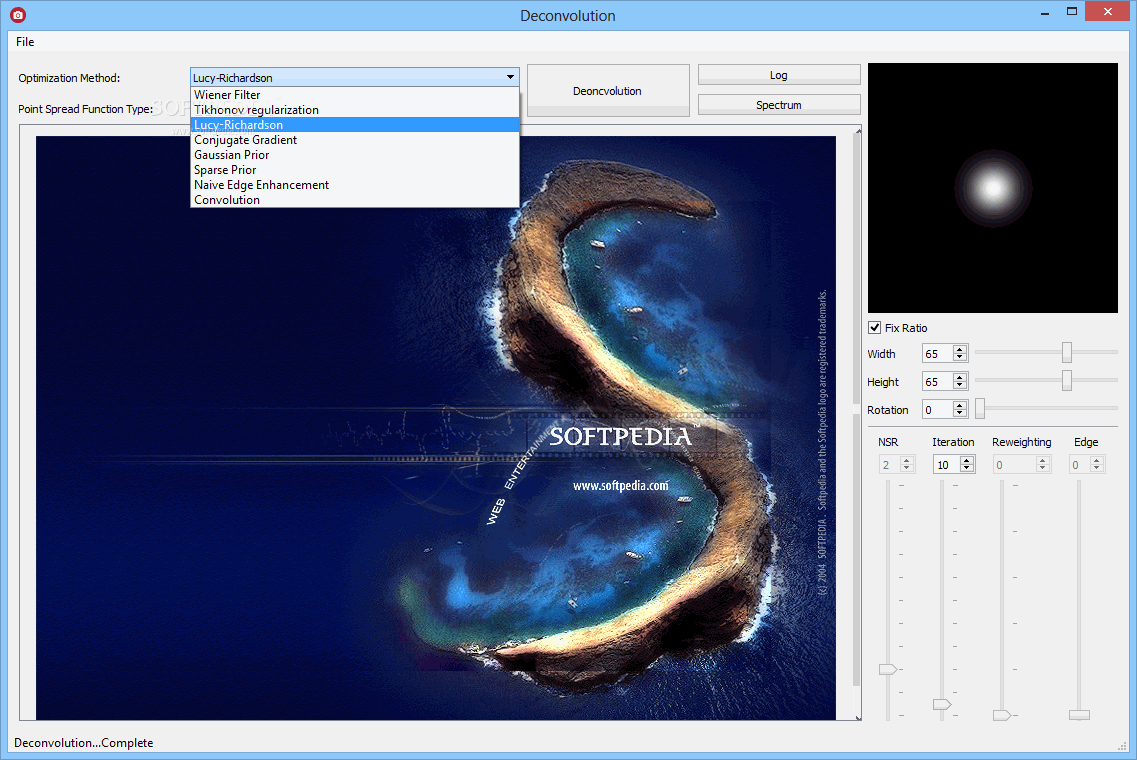Select the highlighted Lucy-Richardson entry

(355, 125)
